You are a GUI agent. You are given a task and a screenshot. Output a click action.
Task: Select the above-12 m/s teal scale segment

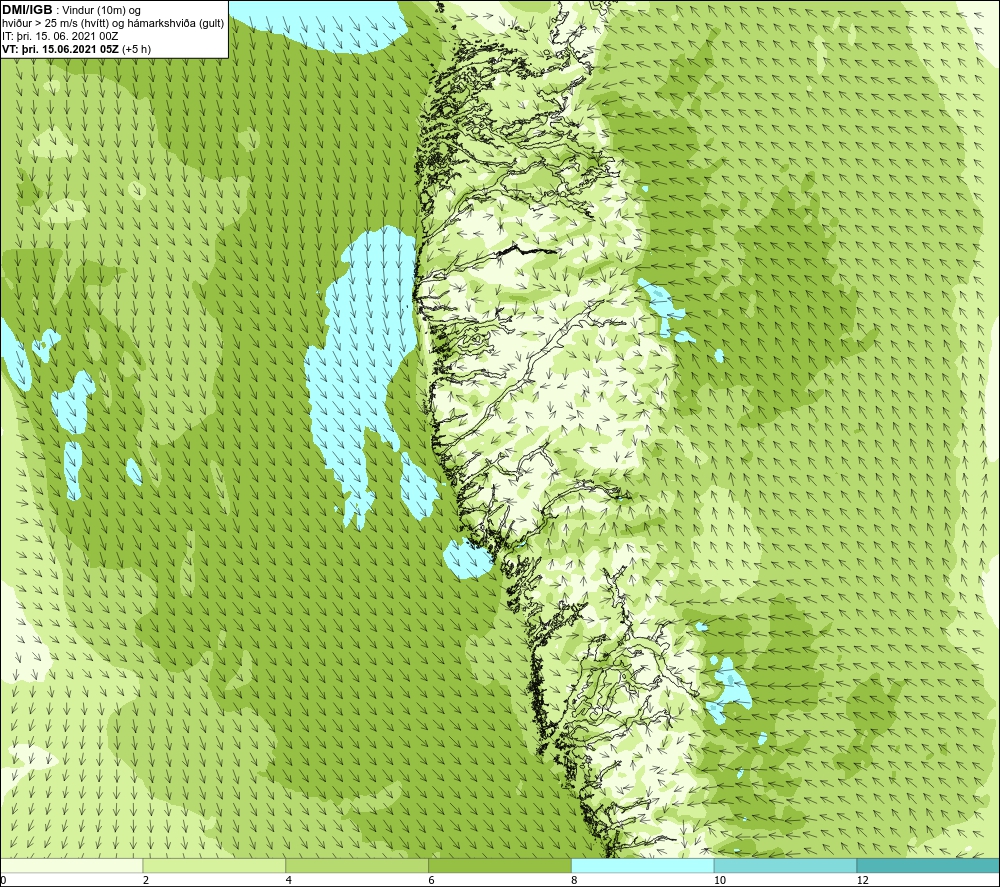[929, 865]
